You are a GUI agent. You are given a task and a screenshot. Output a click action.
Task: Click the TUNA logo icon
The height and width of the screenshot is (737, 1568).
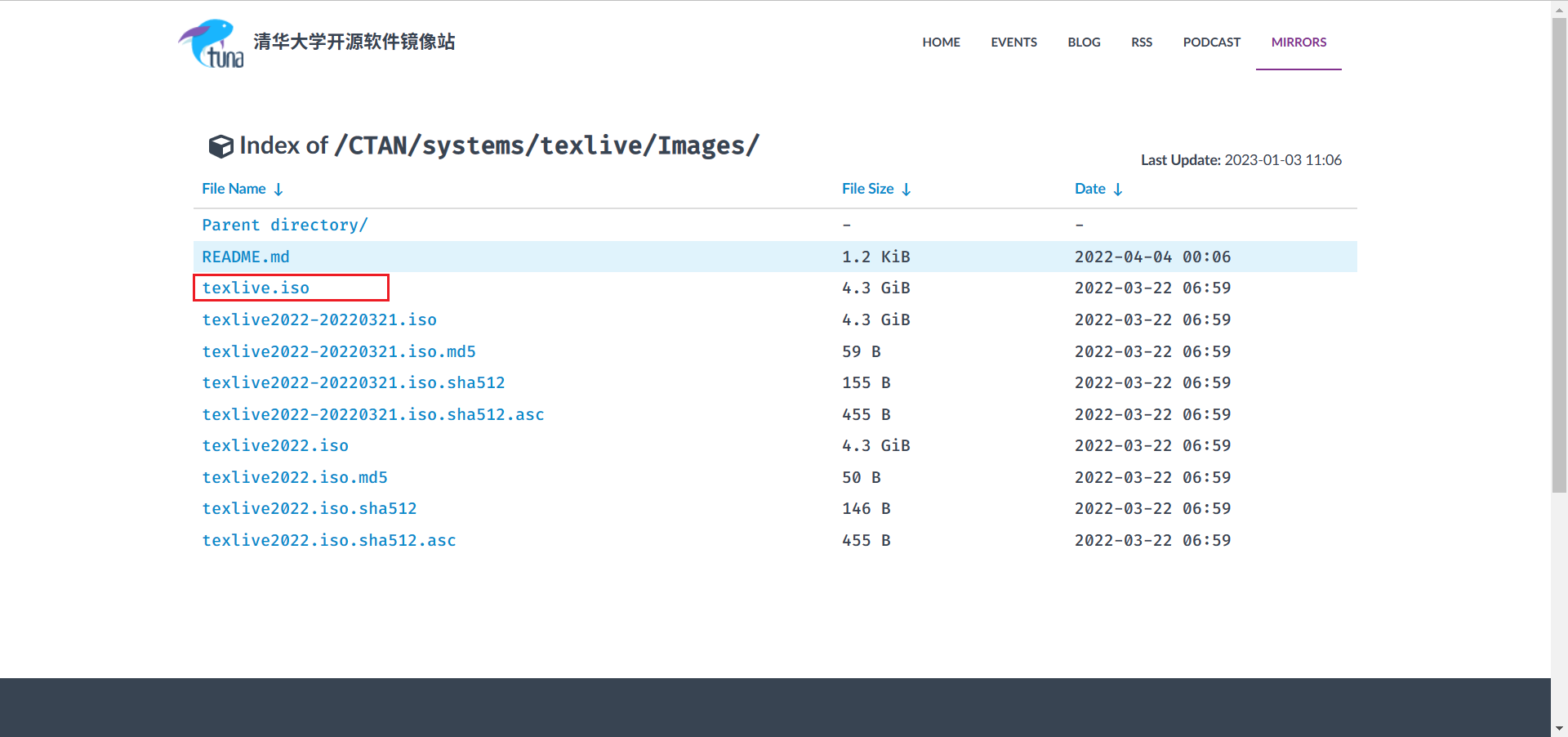pos(211,43)
